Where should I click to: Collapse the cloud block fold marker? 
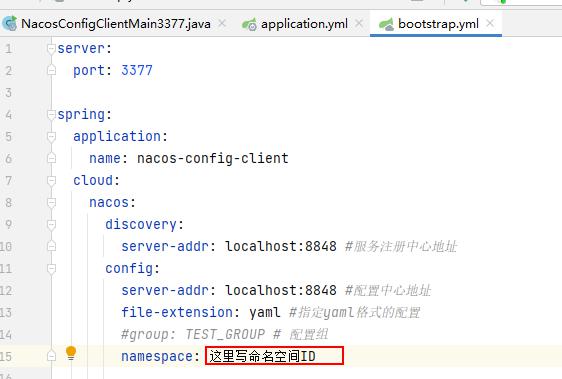pyautogui.click(x=51, y=181)
